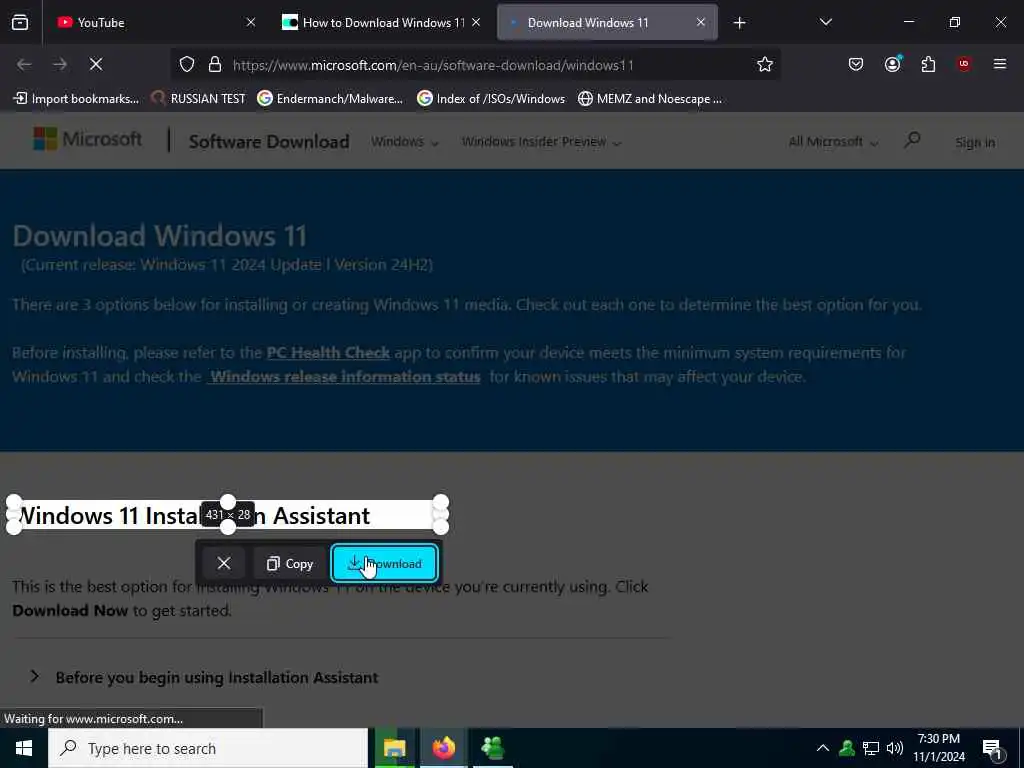Open Firefox application hamburger menu
The width and height of the screenshot is (1024, 768).
tap(1000, 64)
